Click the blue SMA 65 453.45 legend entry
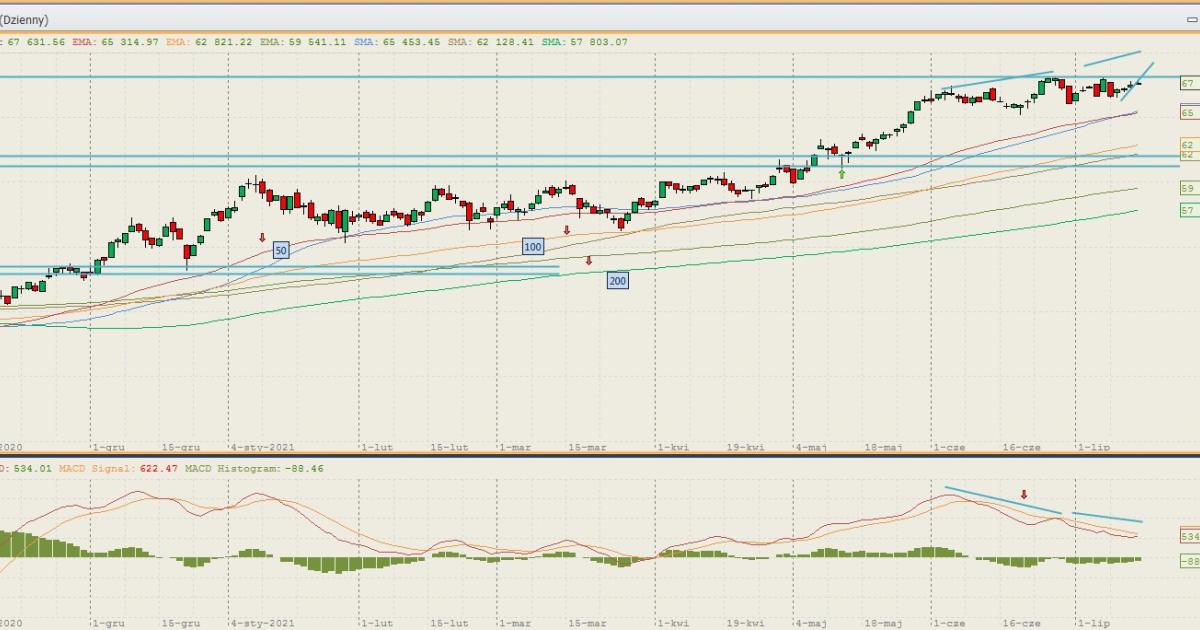The width and height of the screenshot is (1200, 630). 400,42
